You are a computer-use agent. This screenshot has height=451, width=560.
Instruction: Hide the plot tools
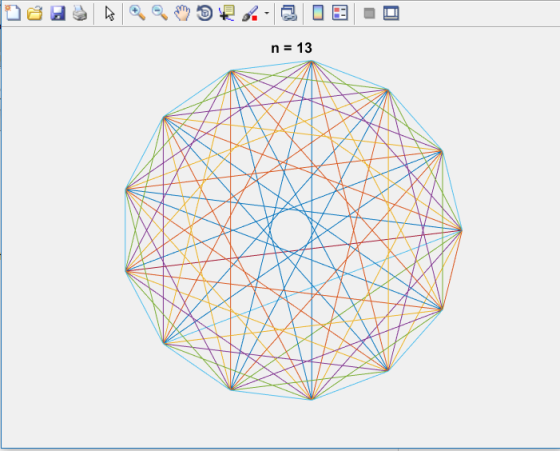369,14
